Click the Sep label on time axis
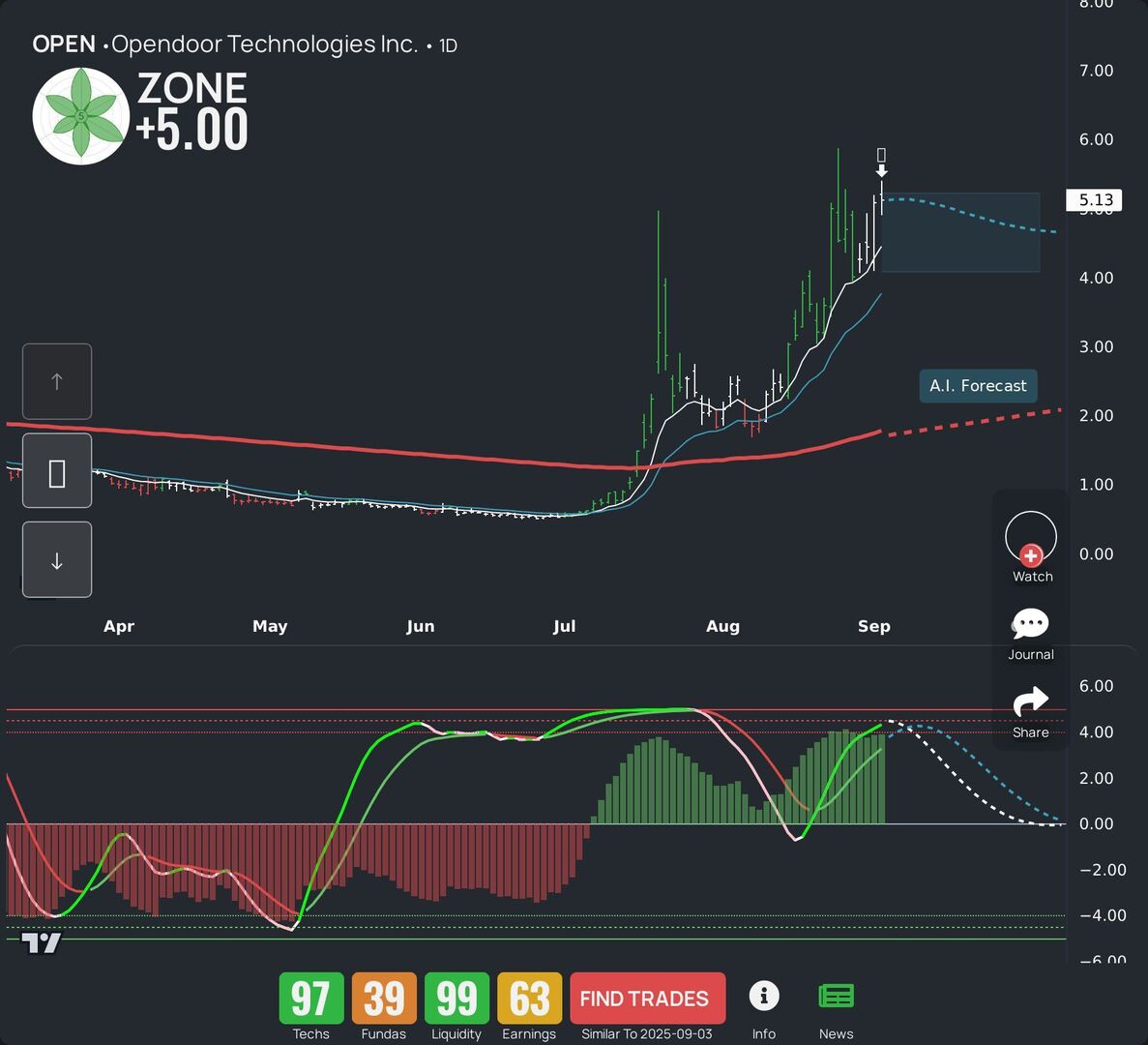Image resolution: width=1148 pixels, height=1045 pixels. tap(874, 626)
